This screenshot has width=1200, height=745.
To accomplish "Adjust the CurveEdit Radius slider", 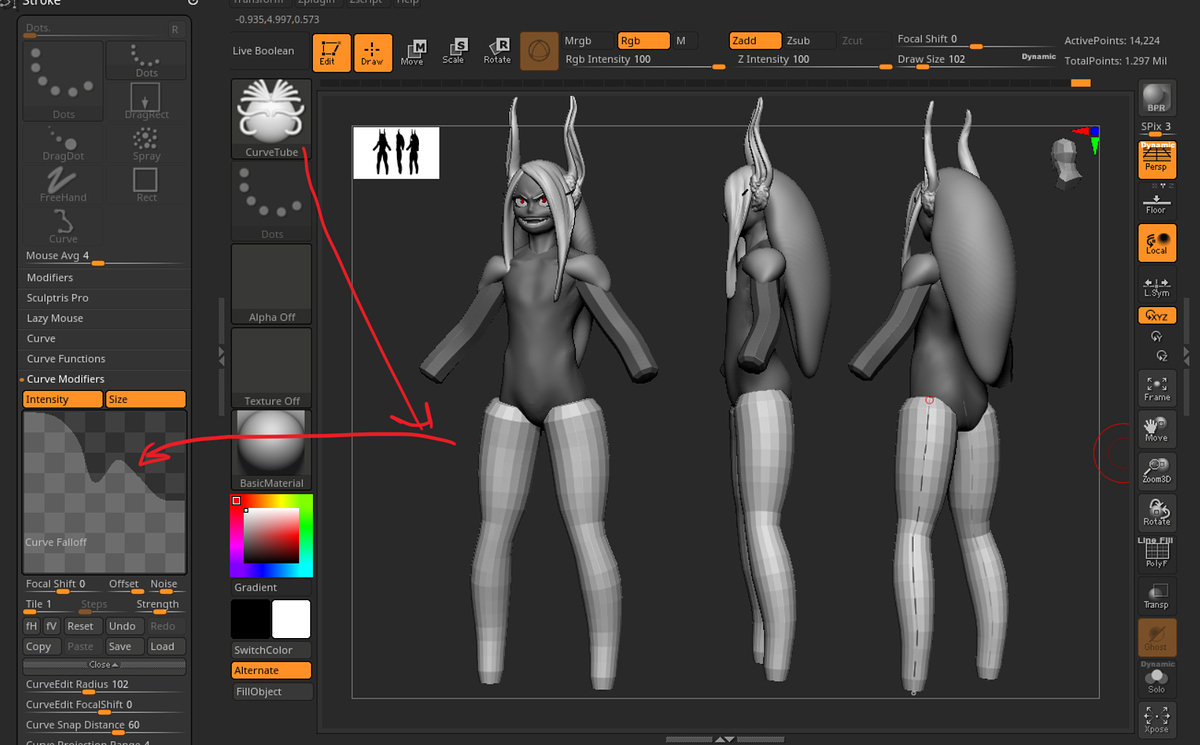I will click(104, 685).
